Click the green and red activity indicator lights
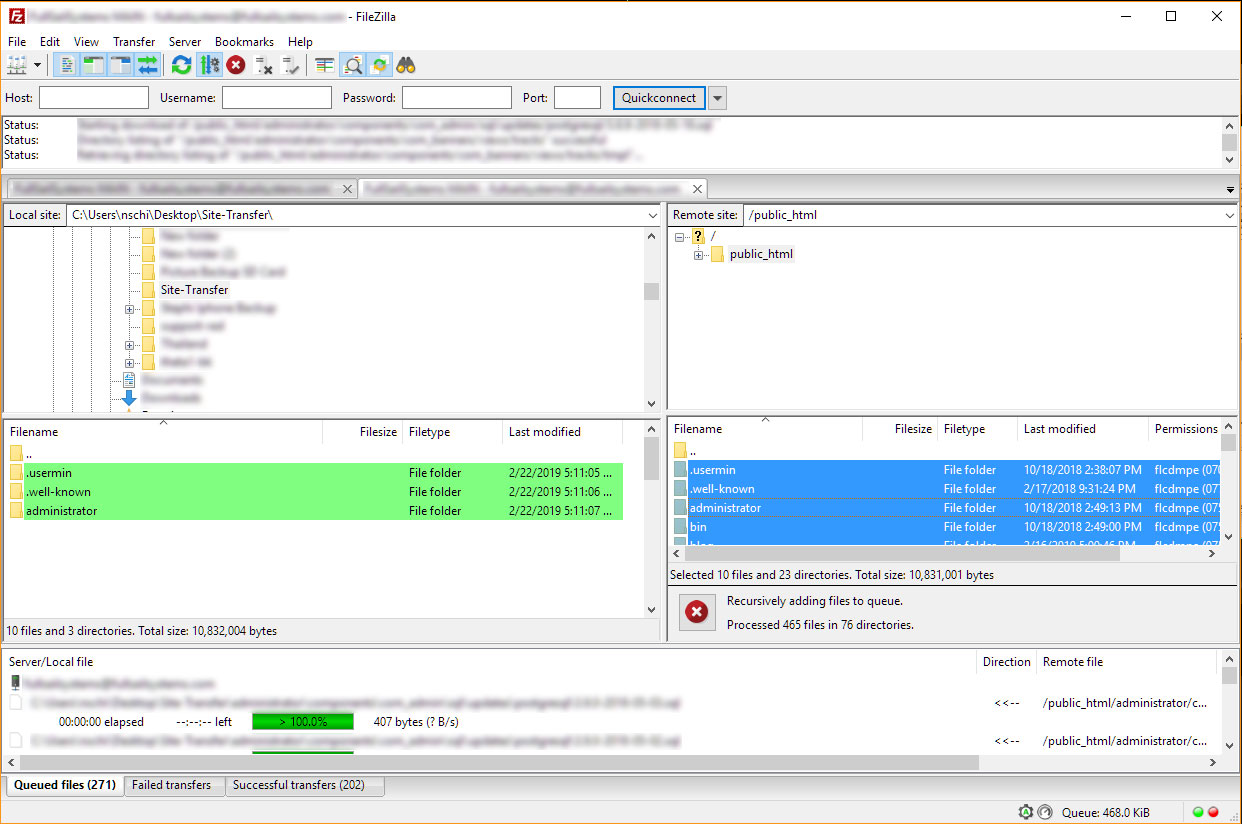 click(x=1206, y=812)
